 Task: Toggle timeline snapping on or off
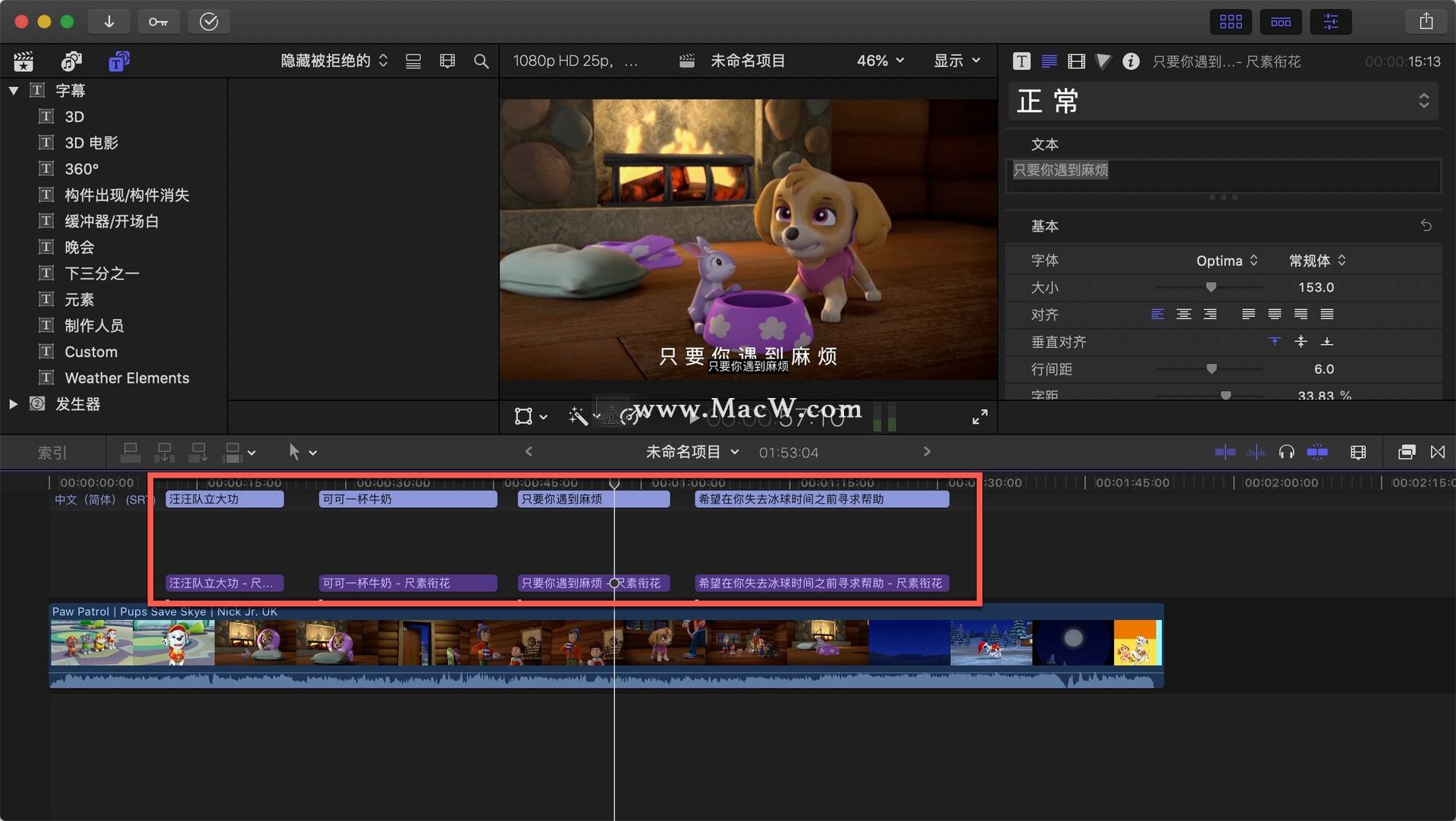tap(1317, 452)
